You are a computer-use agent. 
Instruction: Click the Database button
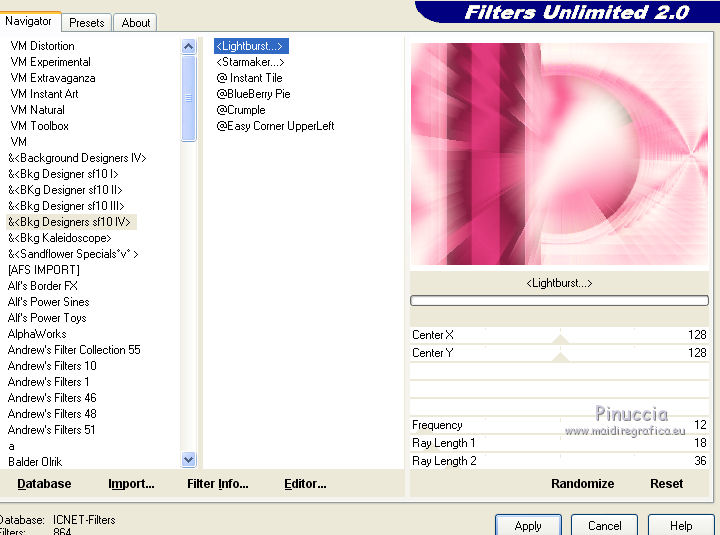coord(44,484)
